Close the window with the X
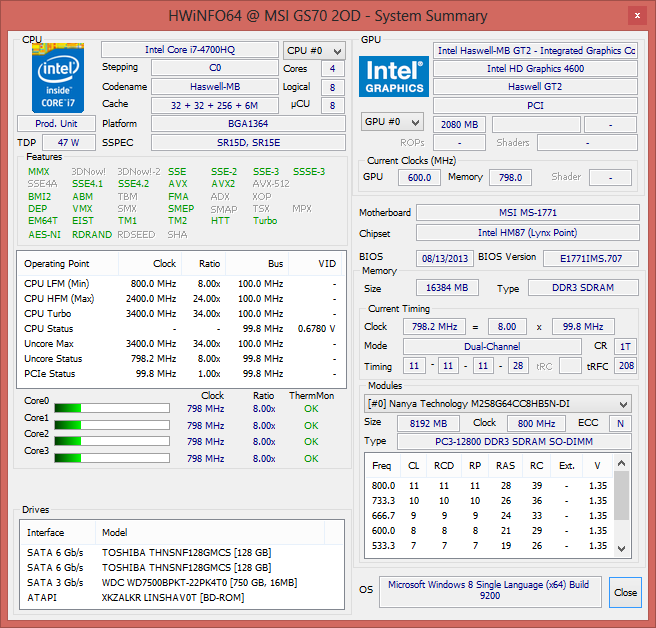Screen dimensions: 656x628 pos(637,16)
